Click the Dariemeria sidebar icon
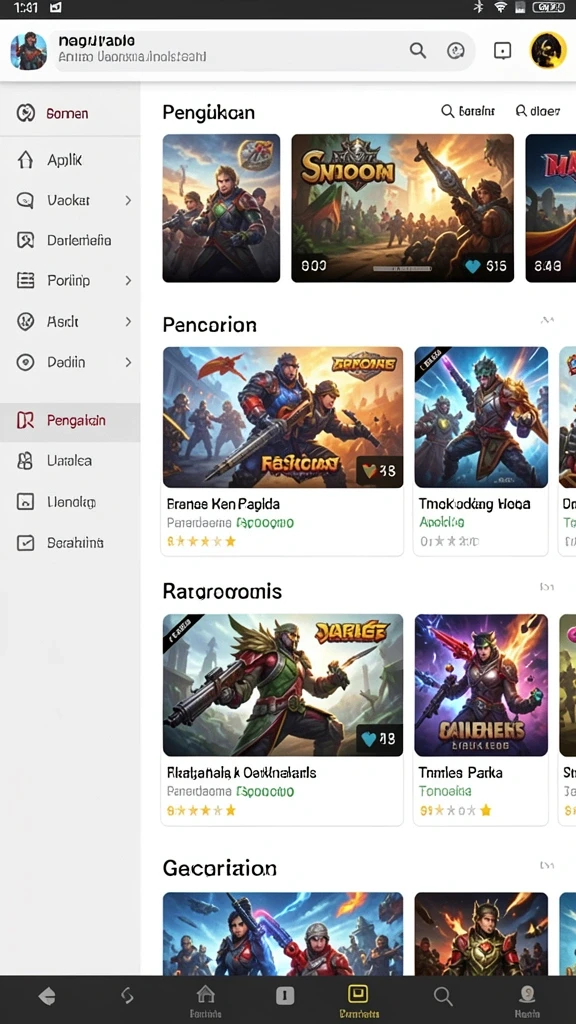Image resolution: width=576 pixels, height=1024 pixels. 25,240
